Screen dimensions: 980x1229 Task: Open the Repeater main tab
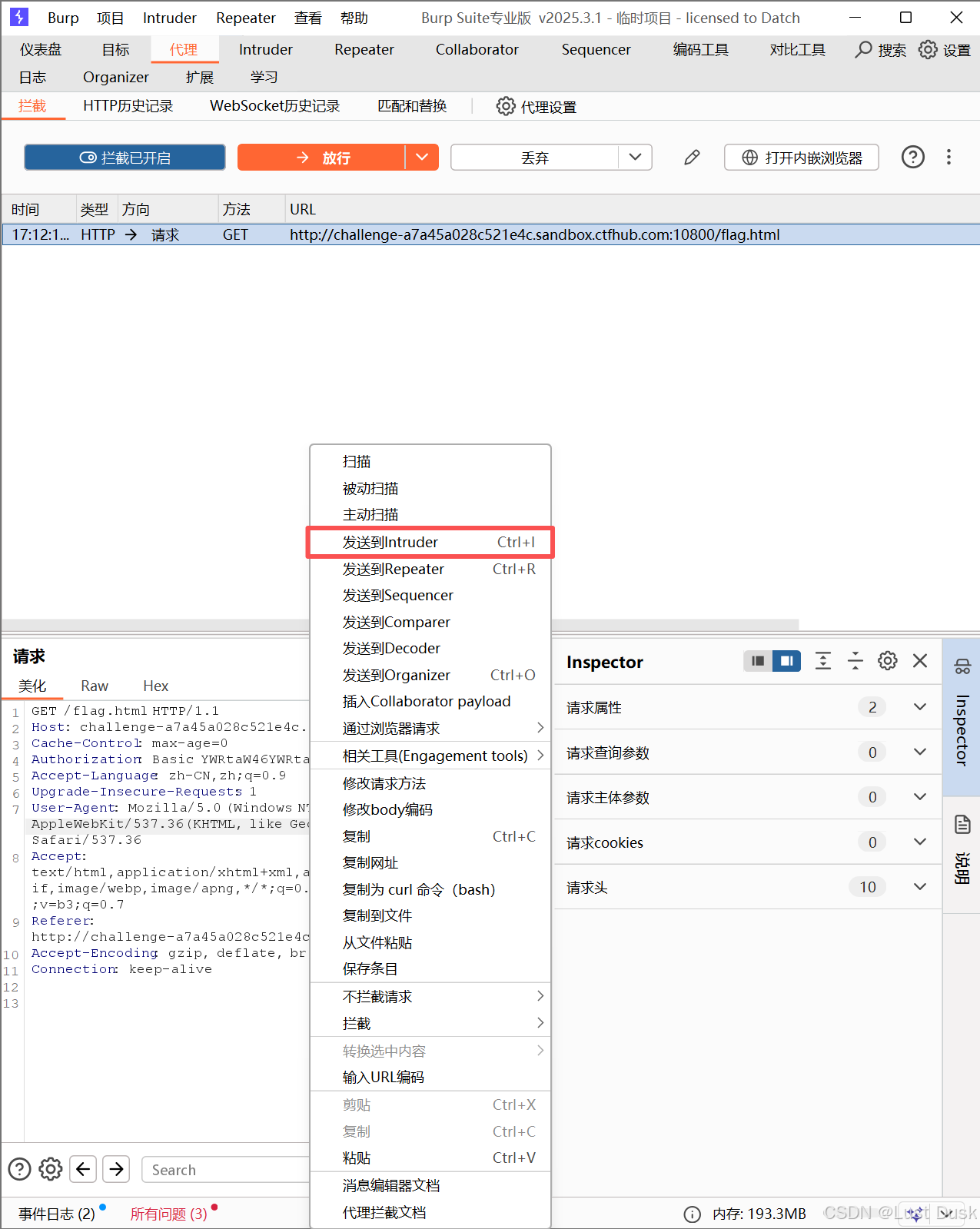[x=364, y=50]
